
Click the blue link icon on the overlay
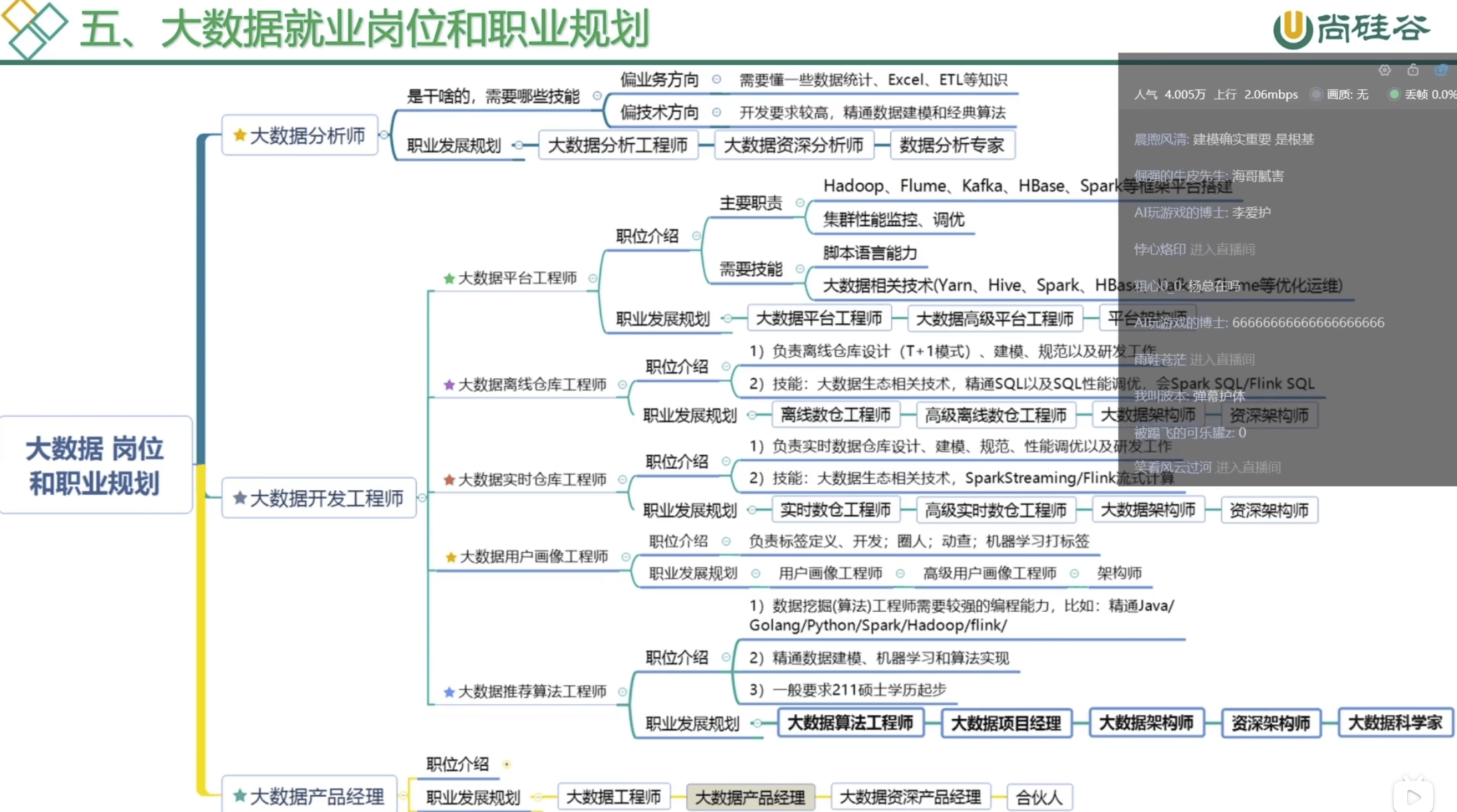[x=1440, y=70]
